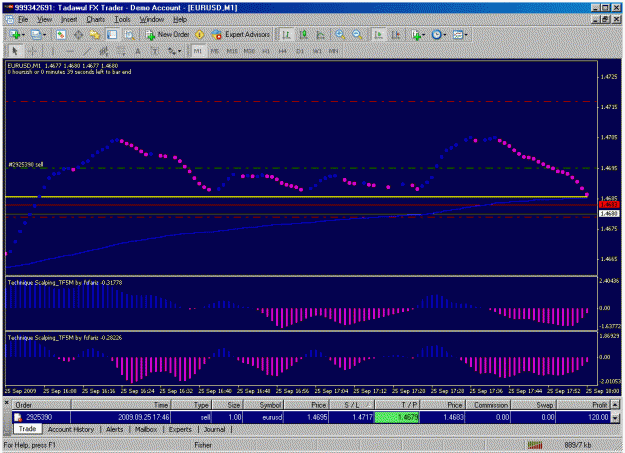Toggle the Terminal panel icon
This screenshot has height=453, width=625.
(112, 35)
